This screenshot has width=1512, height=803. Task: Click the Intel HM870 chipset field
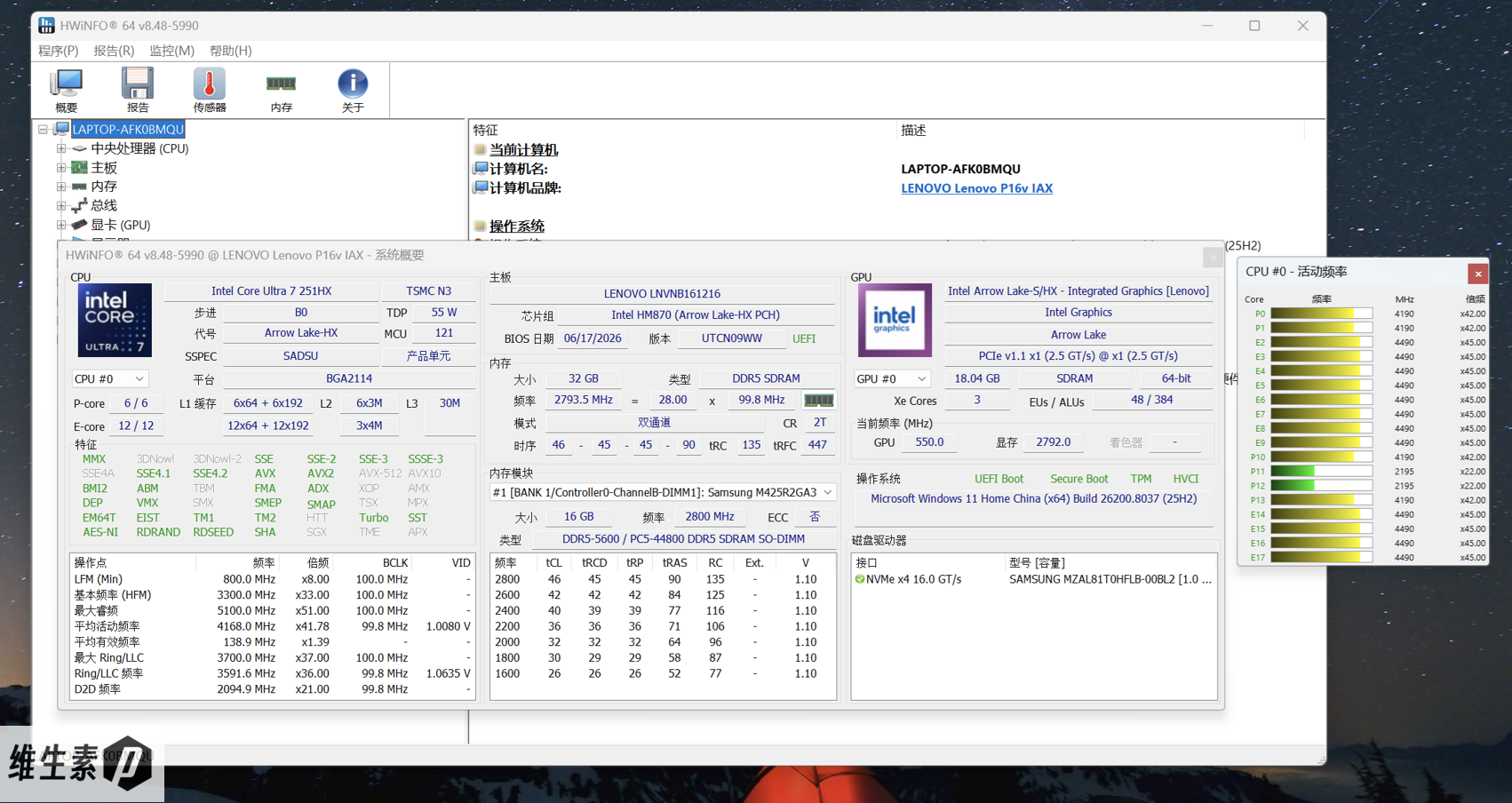pyautogui.click(x=696, y=315)
